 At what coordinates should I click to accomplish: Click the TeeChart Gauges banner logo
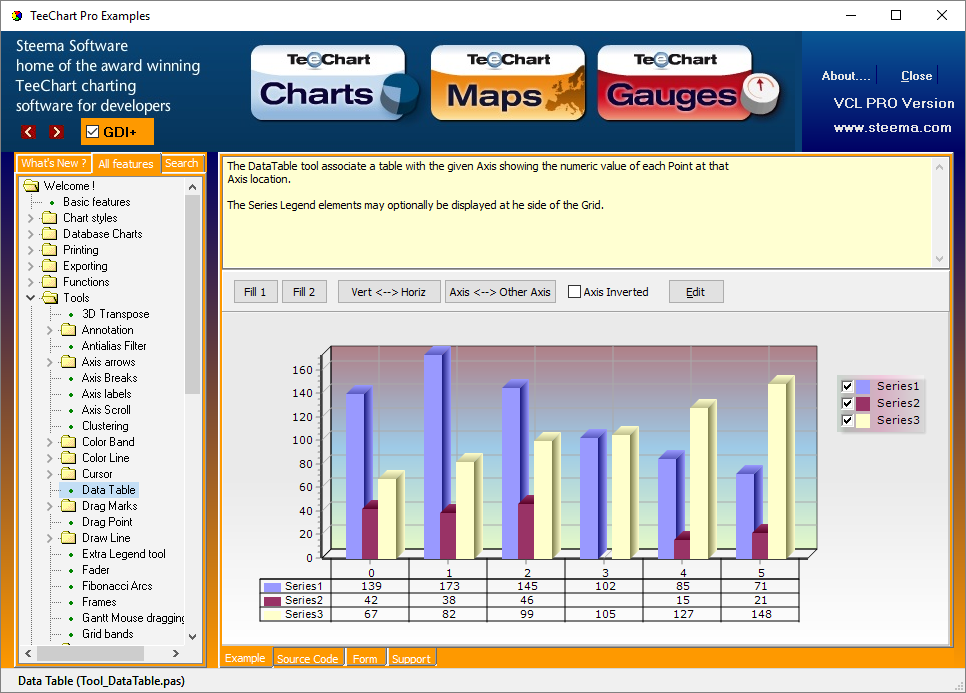pos(688,83)
